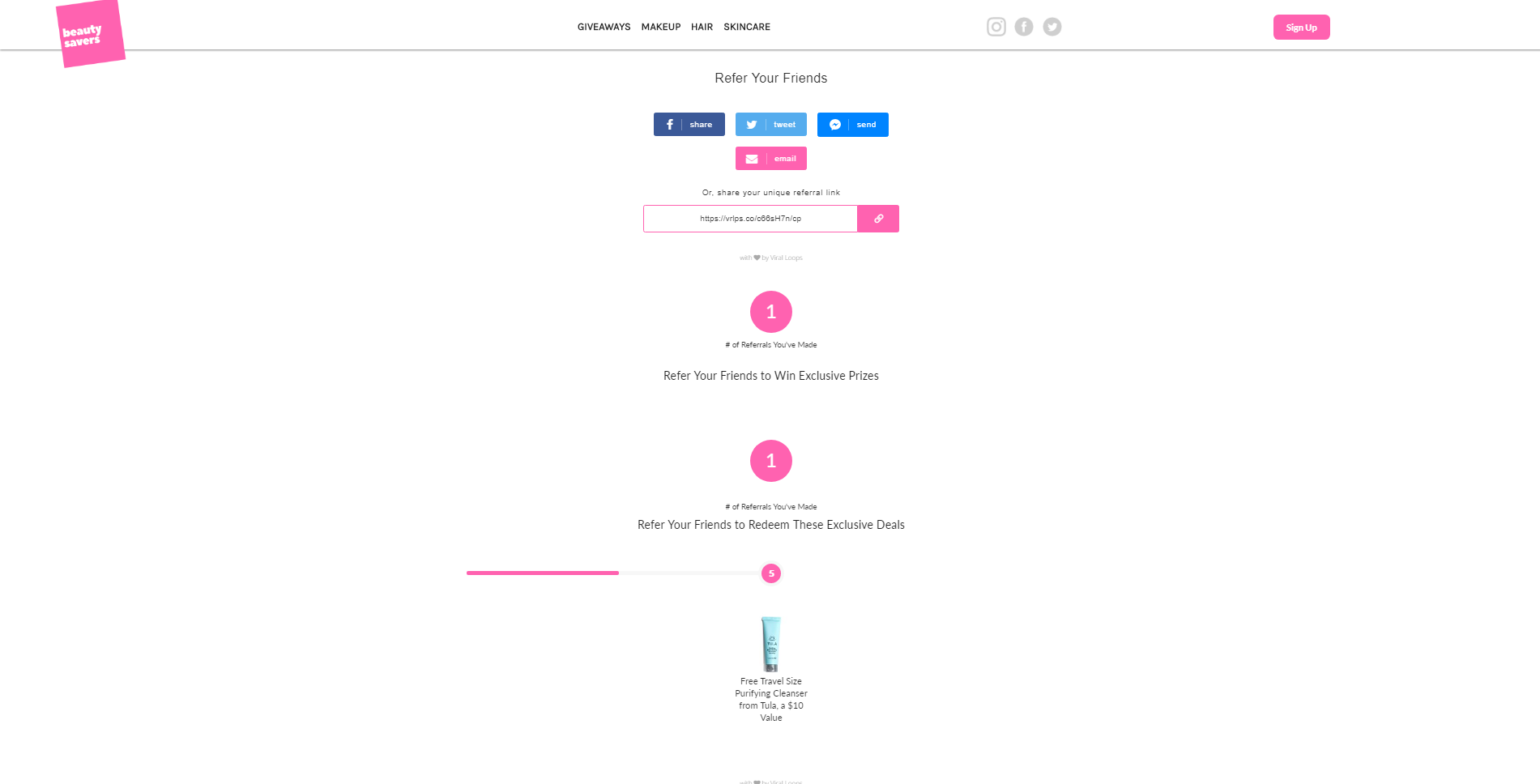Open the Hair menu item
The image size is (1540, 784).
point(702,27)
